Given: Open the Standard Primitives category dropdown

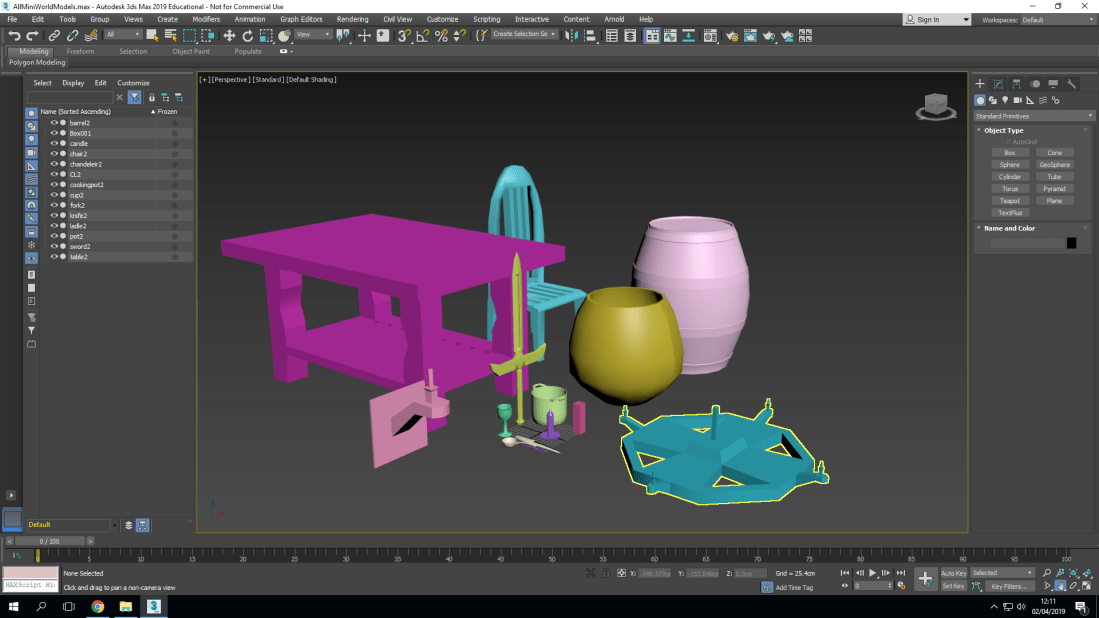Looking at the screenshot, I should coord(1033,115).
